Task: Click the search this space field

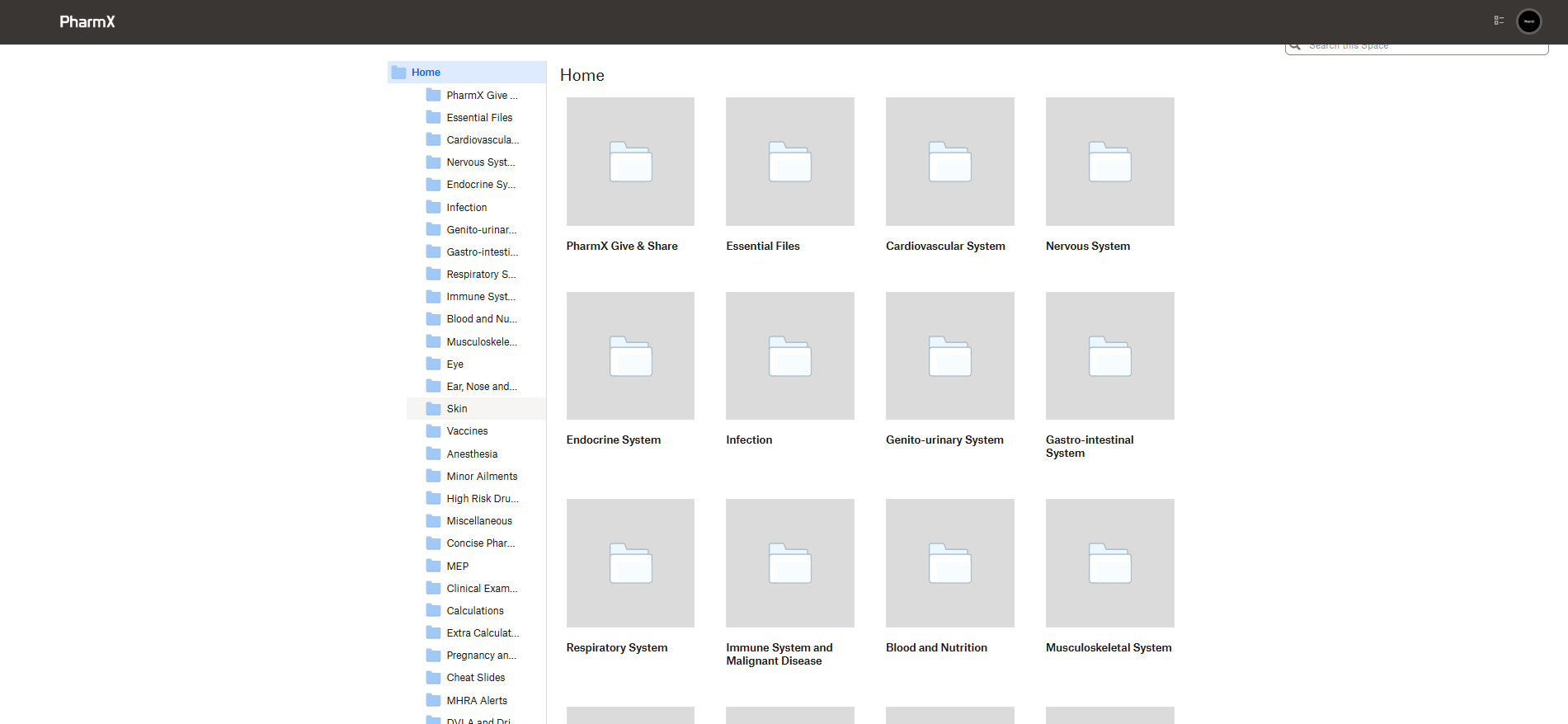Action: tap(1416, 47)
